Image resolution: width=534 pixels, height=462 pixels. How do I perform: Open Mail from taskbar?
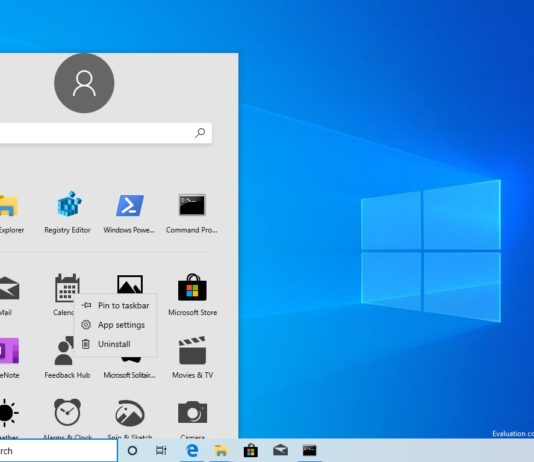(280, 450)
